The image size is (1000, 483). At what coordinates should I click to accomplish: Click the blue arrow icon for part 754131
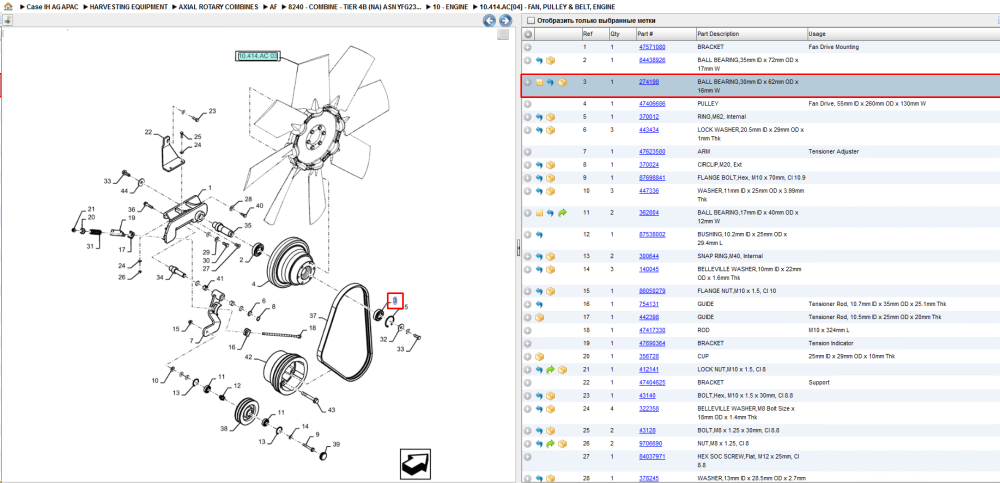point(539,304)
